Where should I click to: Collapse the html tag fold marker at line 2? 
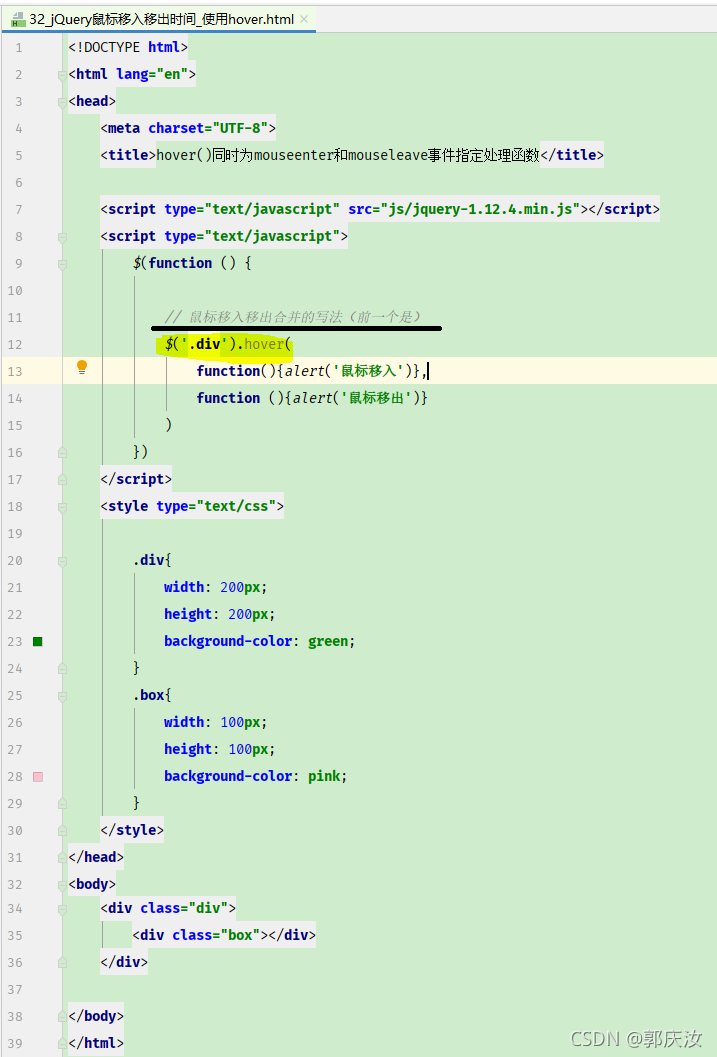(62, 75)
